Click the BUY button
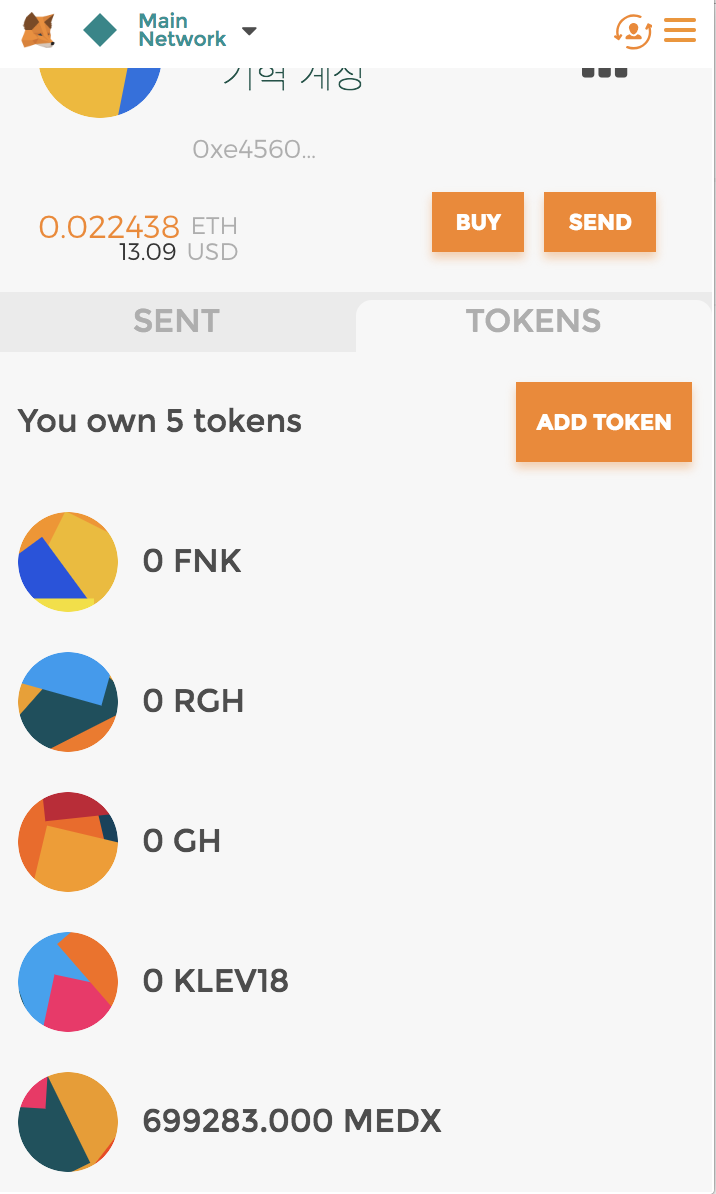Image resolution: width=716 pixels, height=1194 pixels. click(478, 222)
